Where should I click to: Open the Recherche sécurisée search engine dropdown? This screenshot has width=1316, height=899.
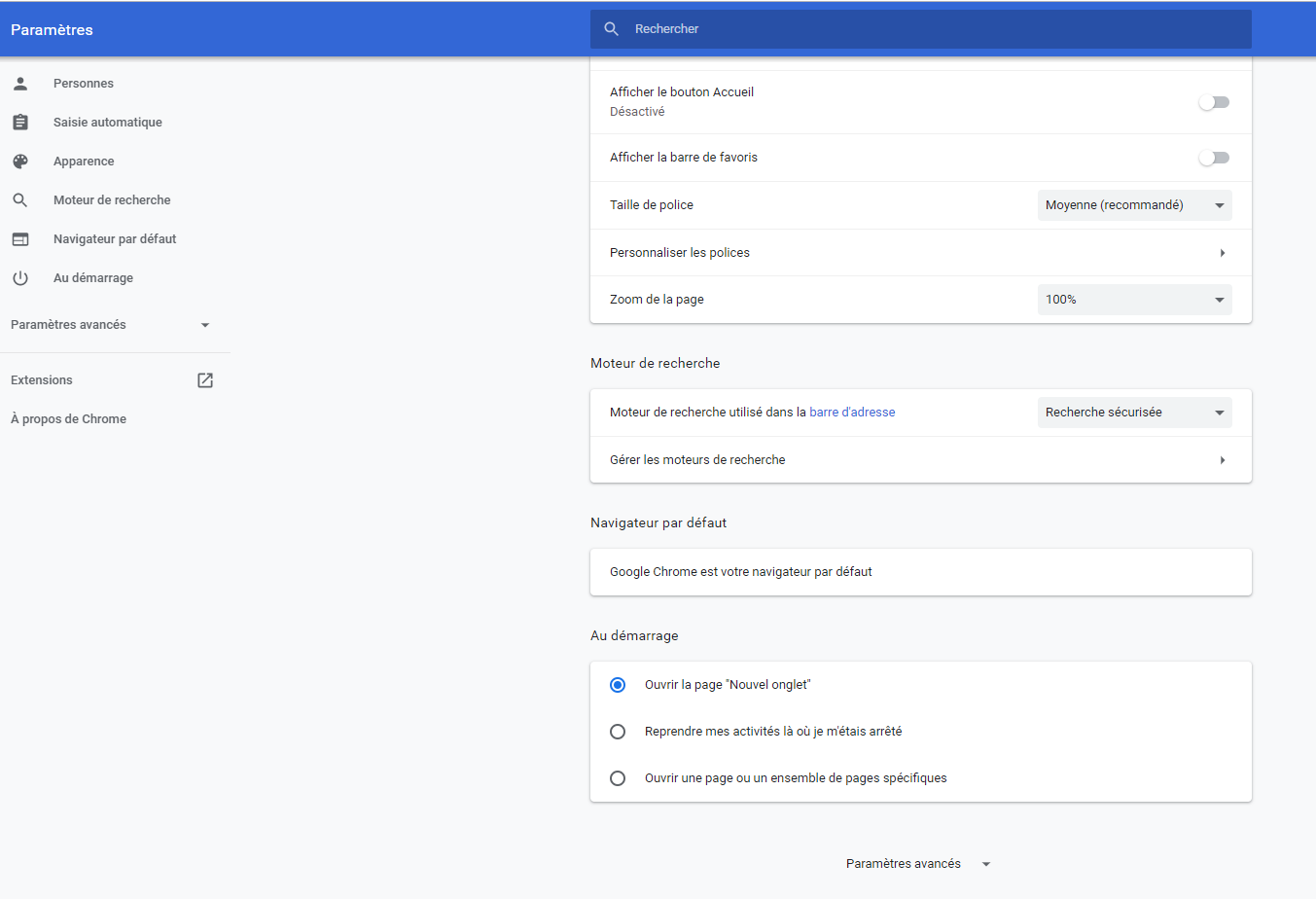1135,413
